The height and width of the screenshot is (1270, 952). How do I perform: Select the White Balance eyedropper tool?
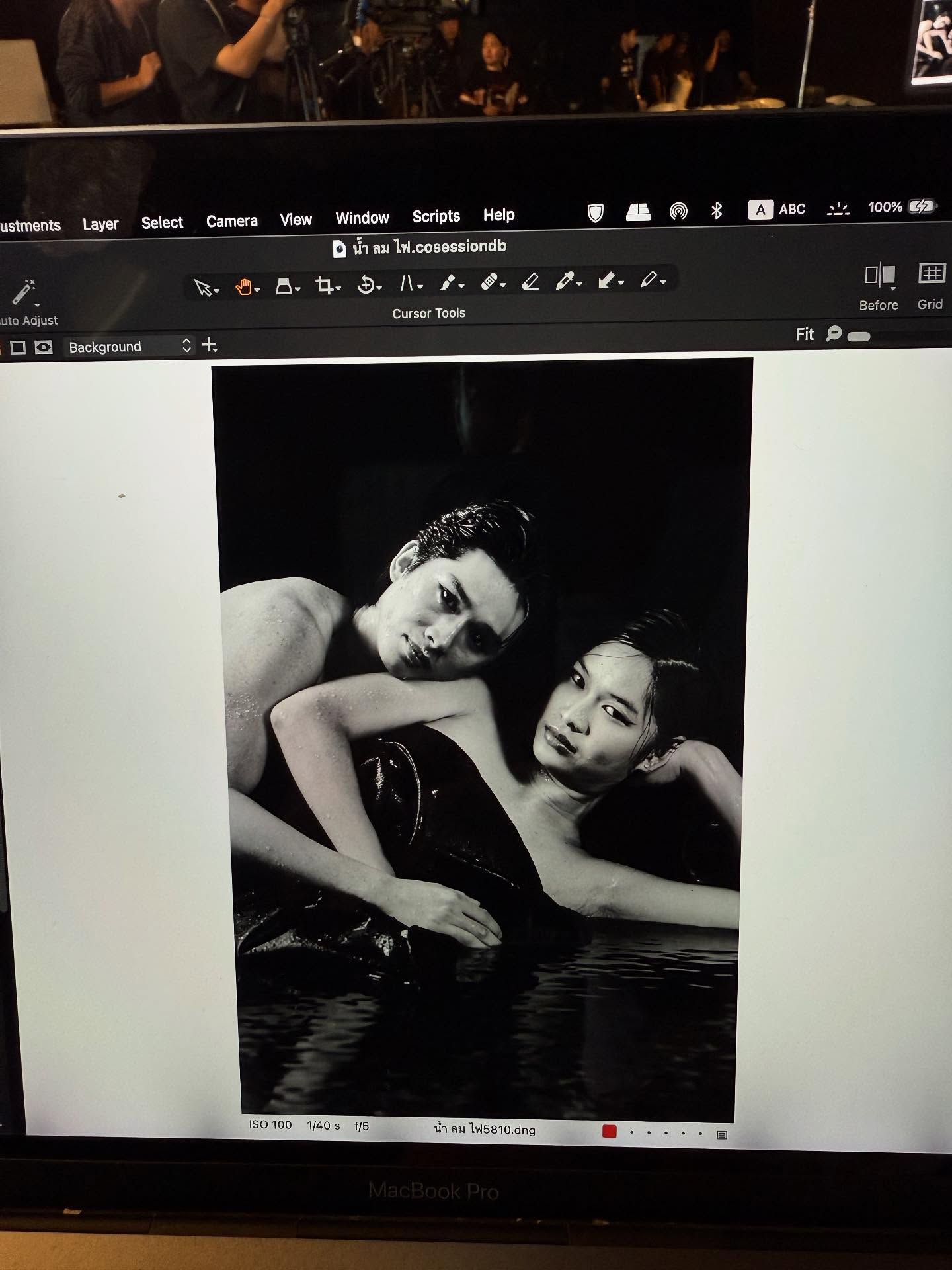pyautogui.click(x=565, y=282)
